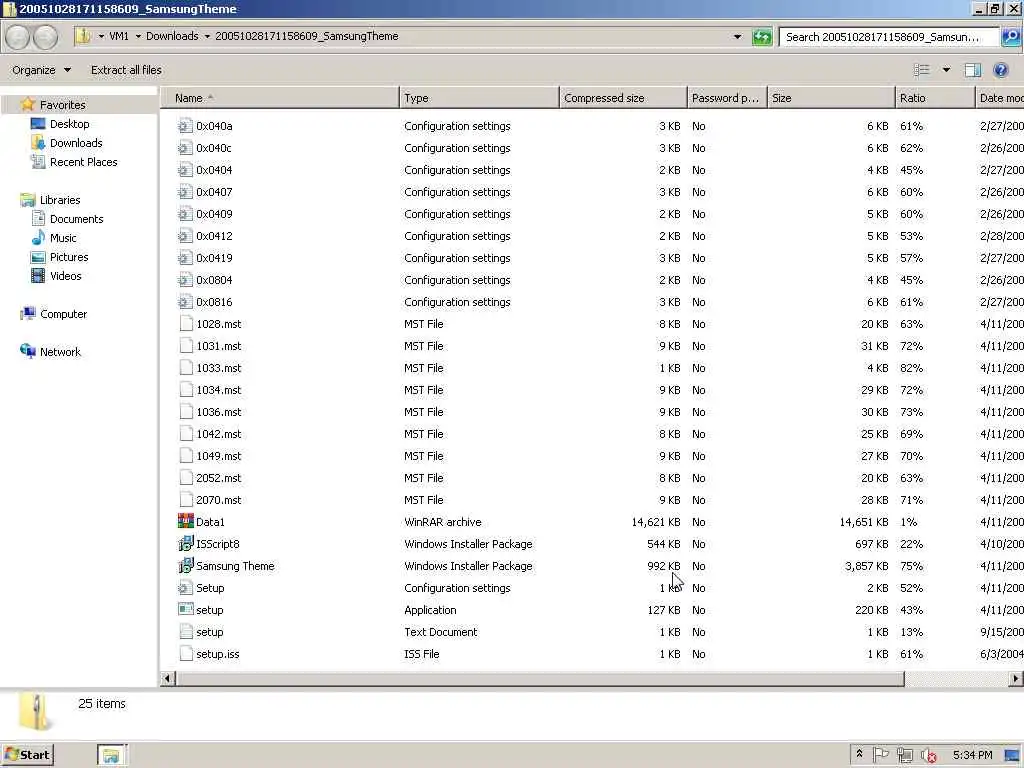Click the Network icon in sidebar
Viewport: 1024px width, 768px height.
pyautogui.click(x=27, y=351)
